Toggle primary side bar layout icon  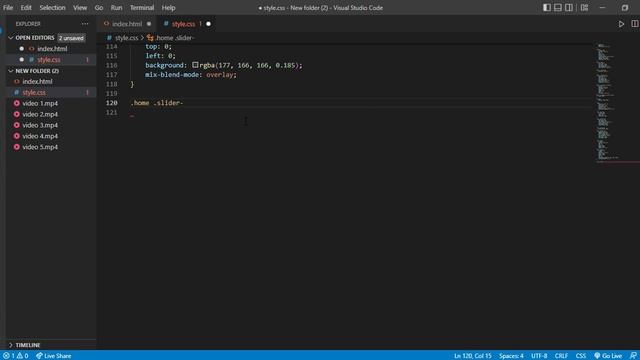click(x=547, y=8)
